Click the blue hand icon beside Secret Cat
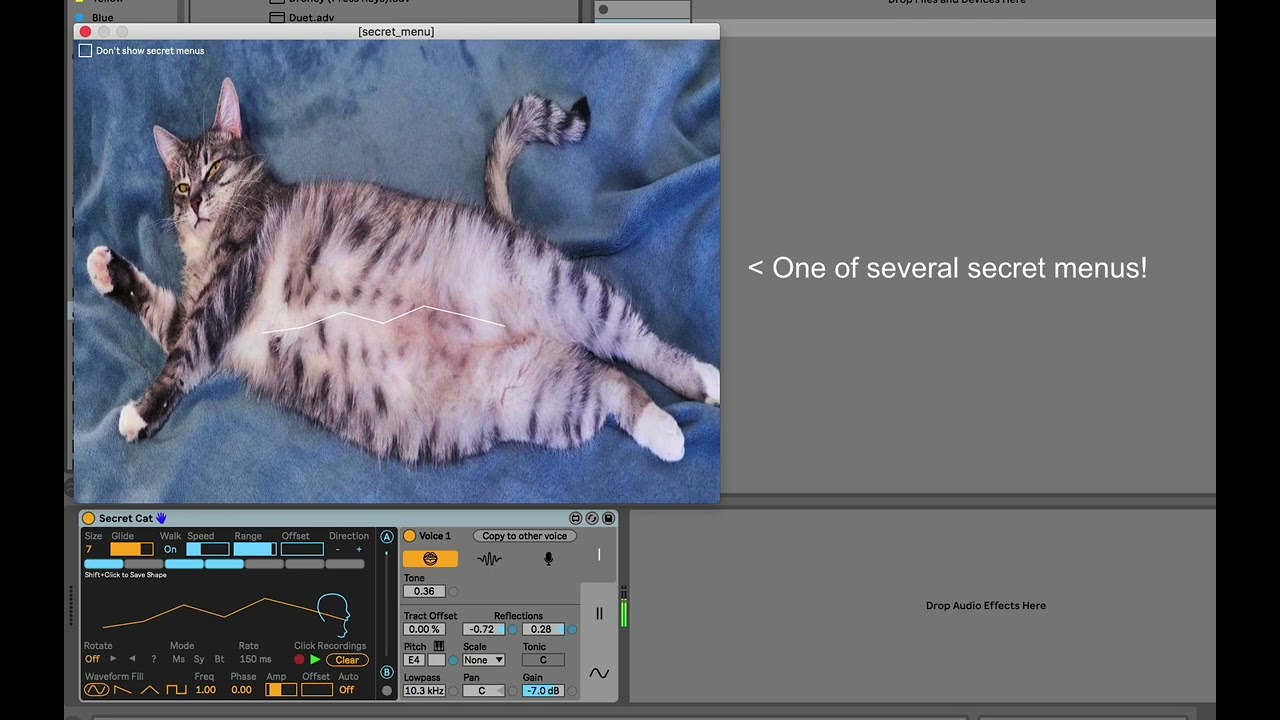This screenshot has width=1280, height=720. 161,518
